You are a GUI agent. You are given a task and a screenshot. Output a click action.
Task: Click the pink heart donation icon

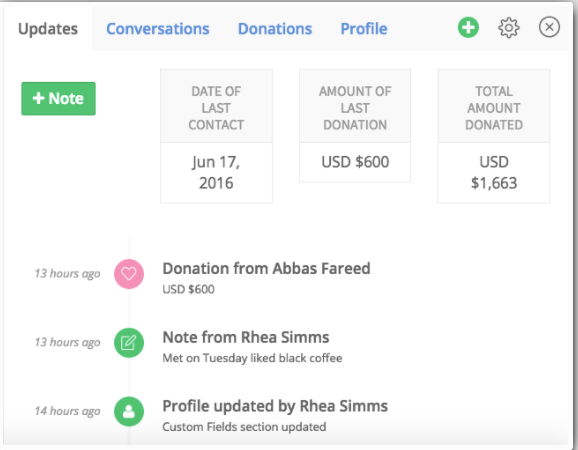(x=129, y=274)
